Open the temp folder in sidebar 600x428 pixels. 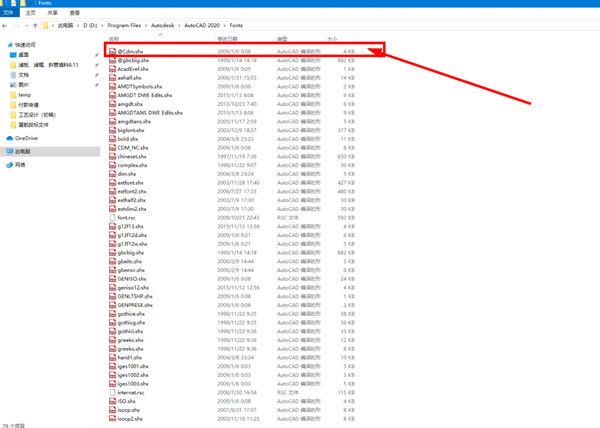24,95
